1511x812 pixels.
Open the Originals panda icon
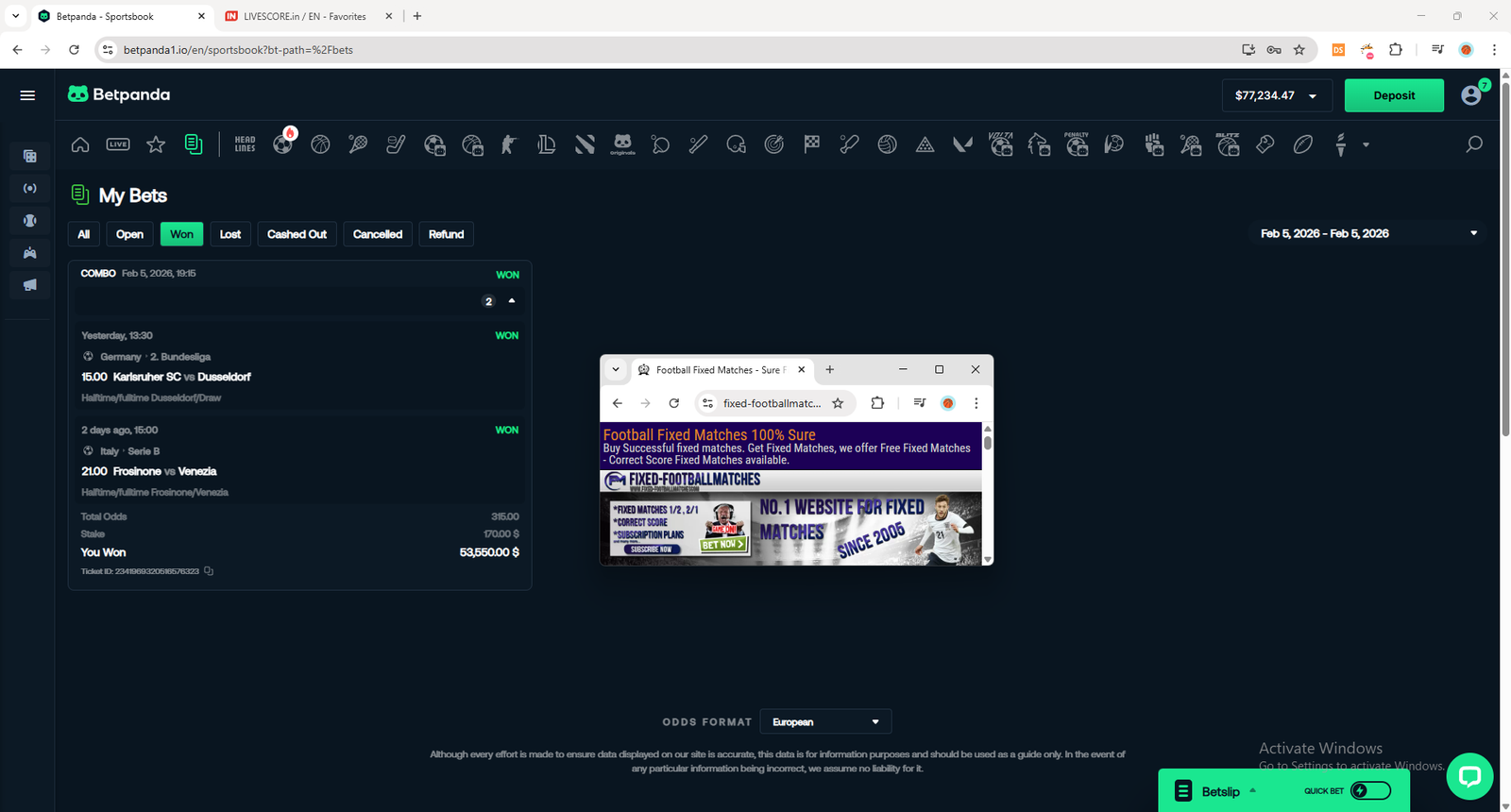pyautogui.click(x=622, y=144)
